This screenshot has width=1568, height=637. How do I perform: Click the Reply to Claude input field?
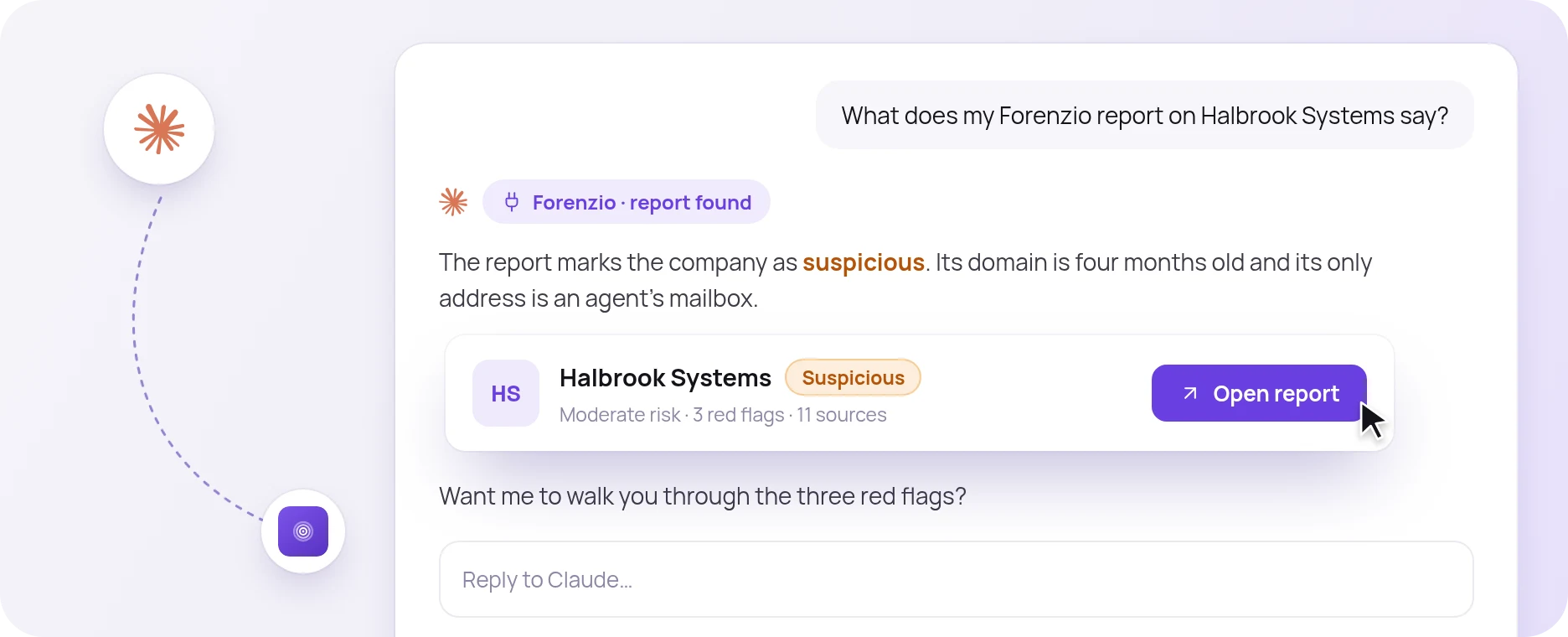point(956,579)
